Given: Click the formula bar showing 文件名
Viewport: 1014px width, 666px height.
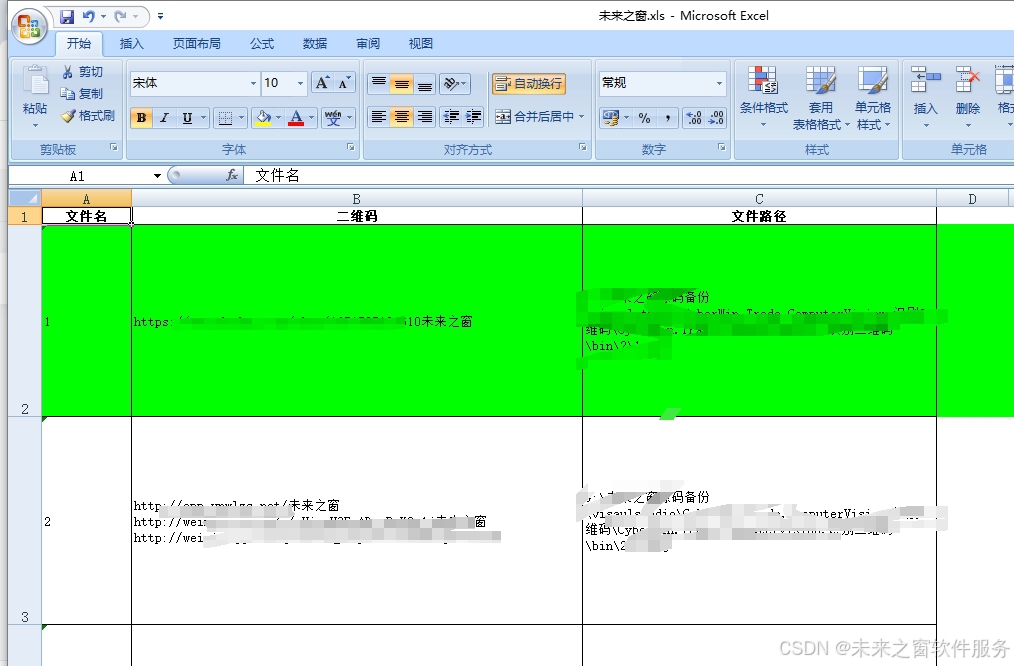Looking at the screenshot, I should [627, 175].
